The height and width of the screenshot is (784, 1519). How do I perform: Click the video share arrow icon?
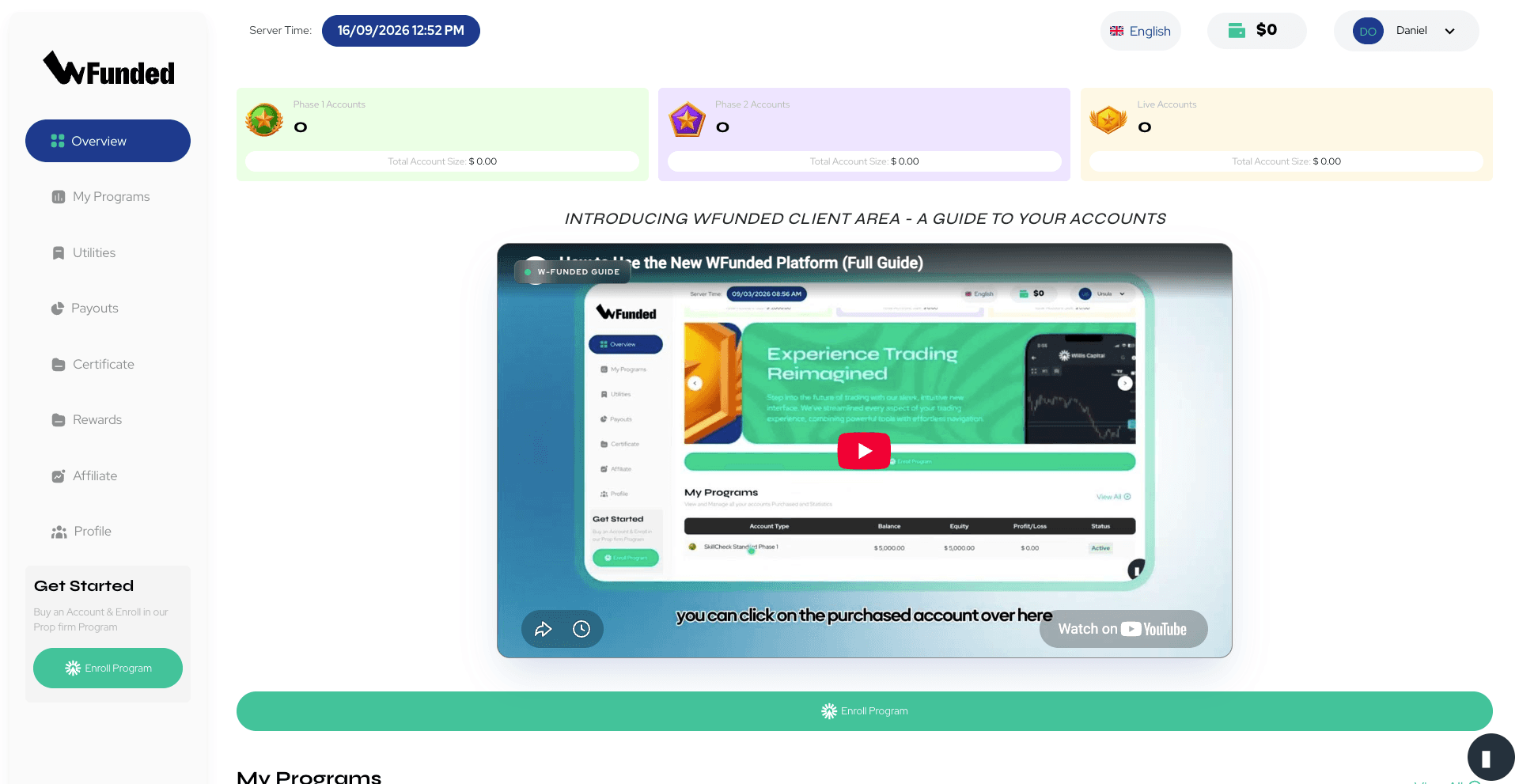tap(543, 629)
